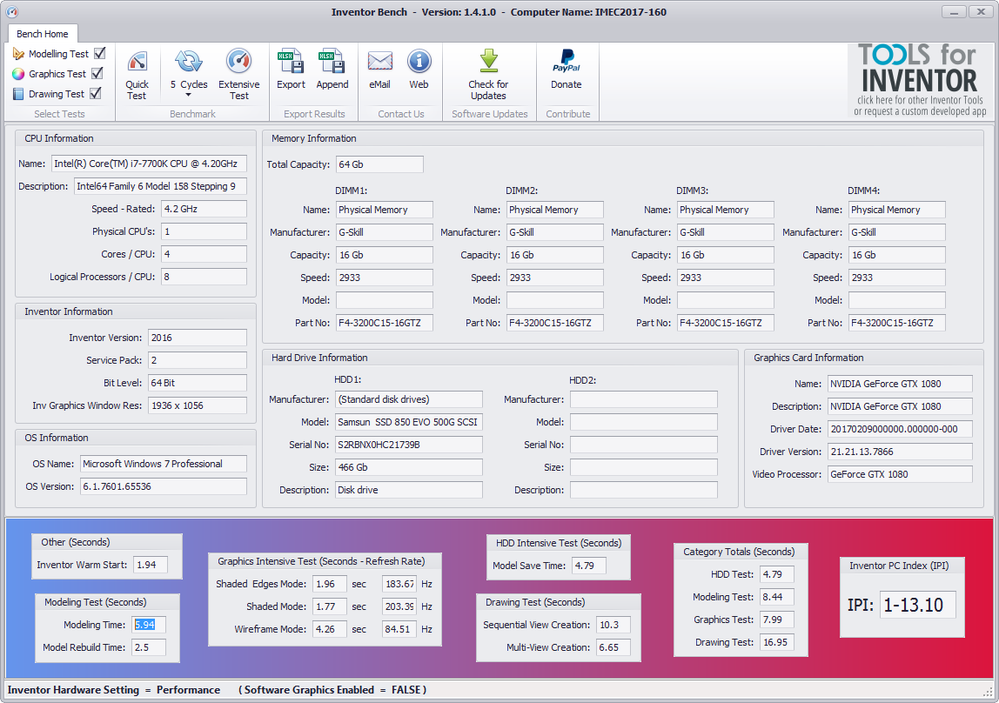Click the Physical CPU's field
Screen dimensions: 999x703
click(x=203, y=231)
